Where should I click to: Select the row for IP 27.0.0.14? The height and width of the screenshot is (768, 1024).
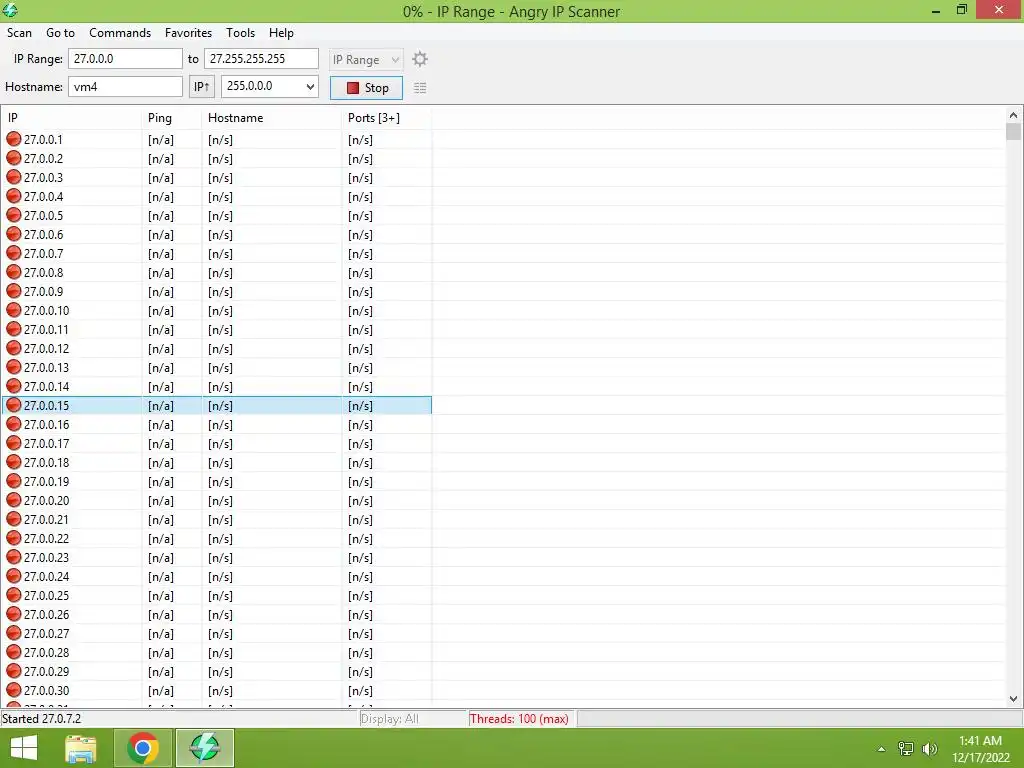click(x=217, y=386)
